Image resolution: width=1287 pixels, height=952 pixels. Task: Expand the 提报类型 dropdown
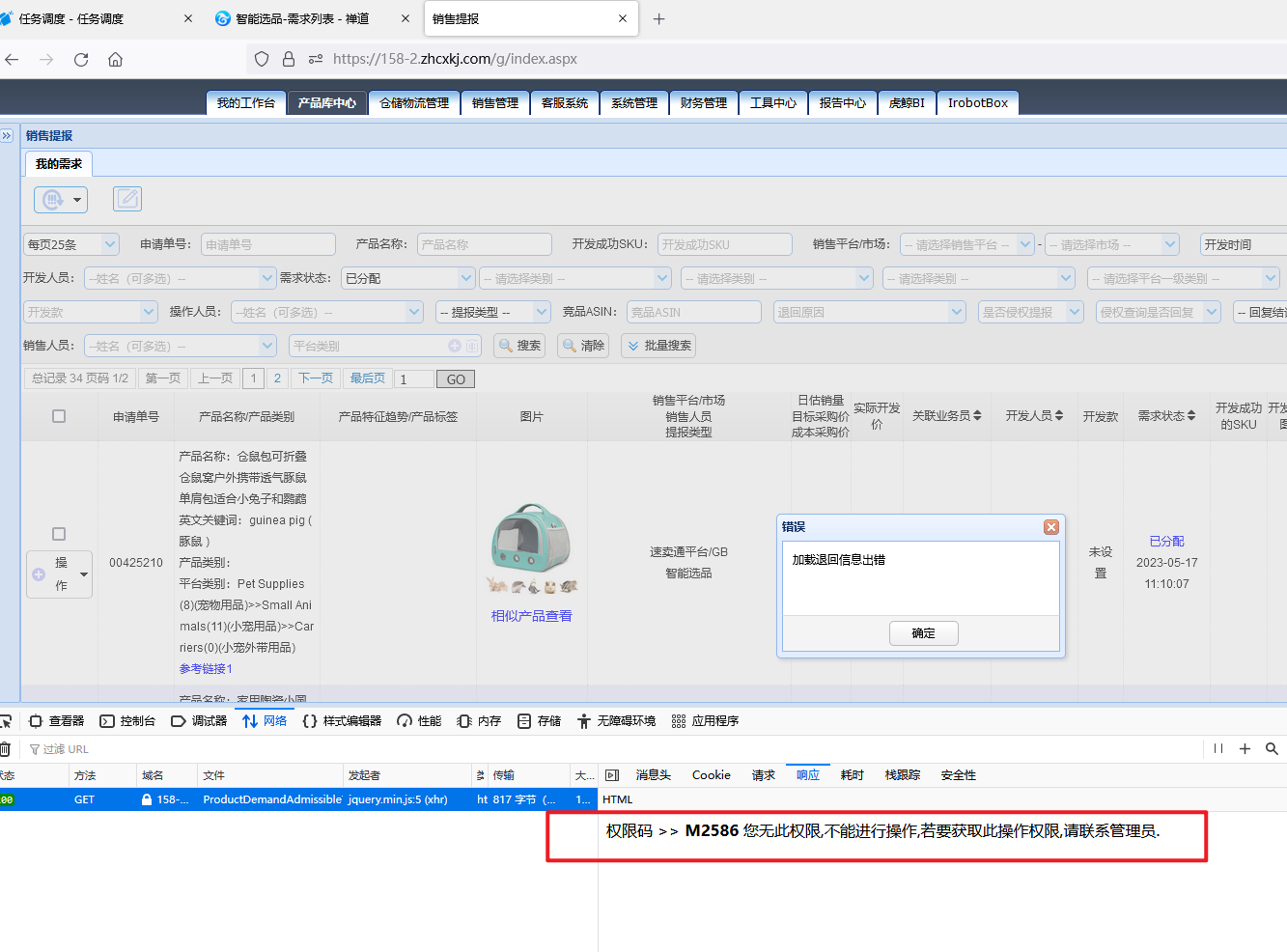492,312
